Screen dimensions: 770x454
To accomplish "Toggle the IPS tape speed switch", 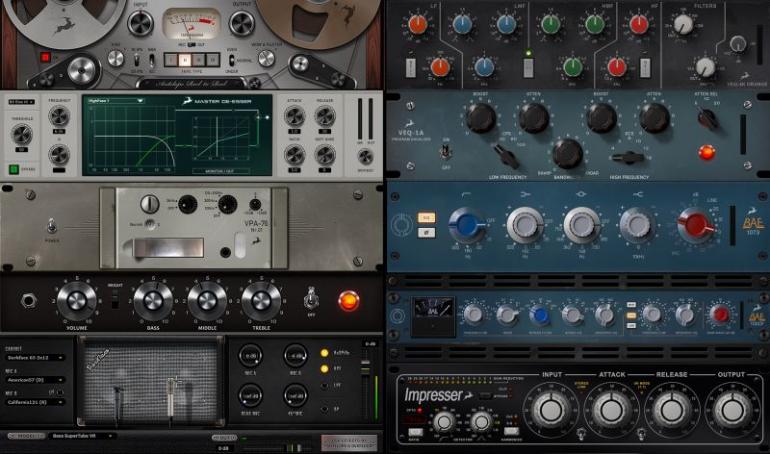I will 137,60.
